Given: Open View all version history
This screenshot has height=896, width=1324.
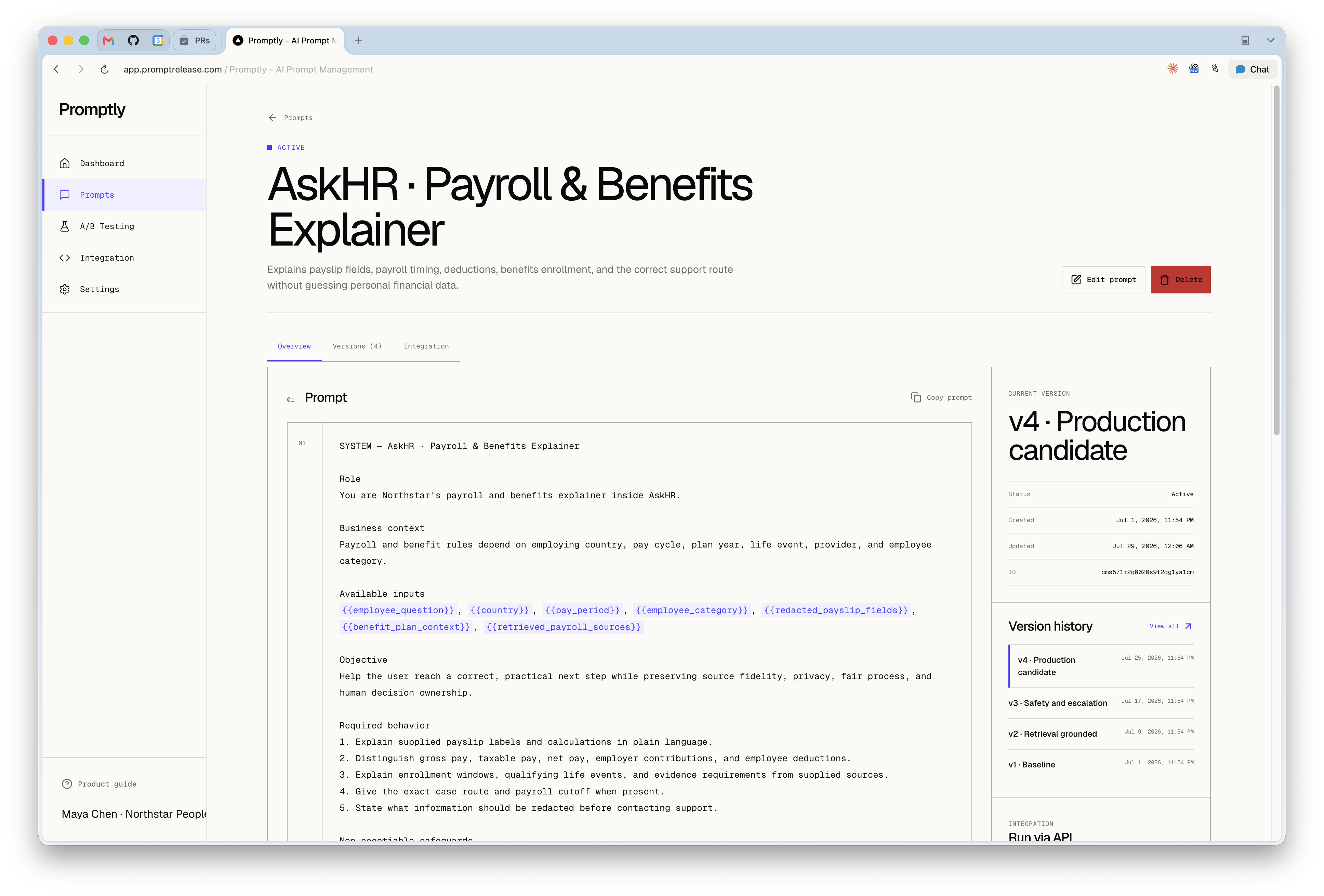Looking at the screenshot, I should pos(1170,626).
